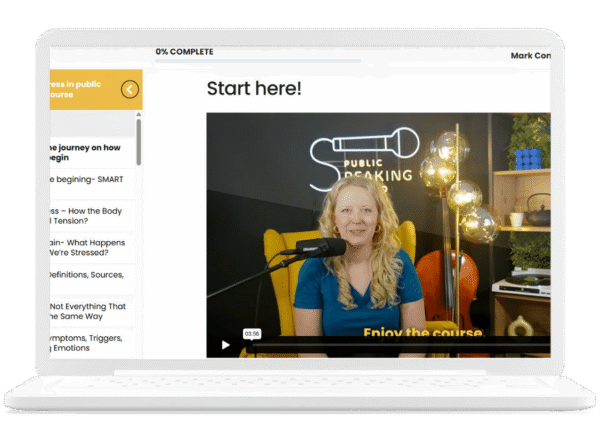Open lesson 'How the Body ... Tension?'
This screenshot has width=600, height=429.
92,216
